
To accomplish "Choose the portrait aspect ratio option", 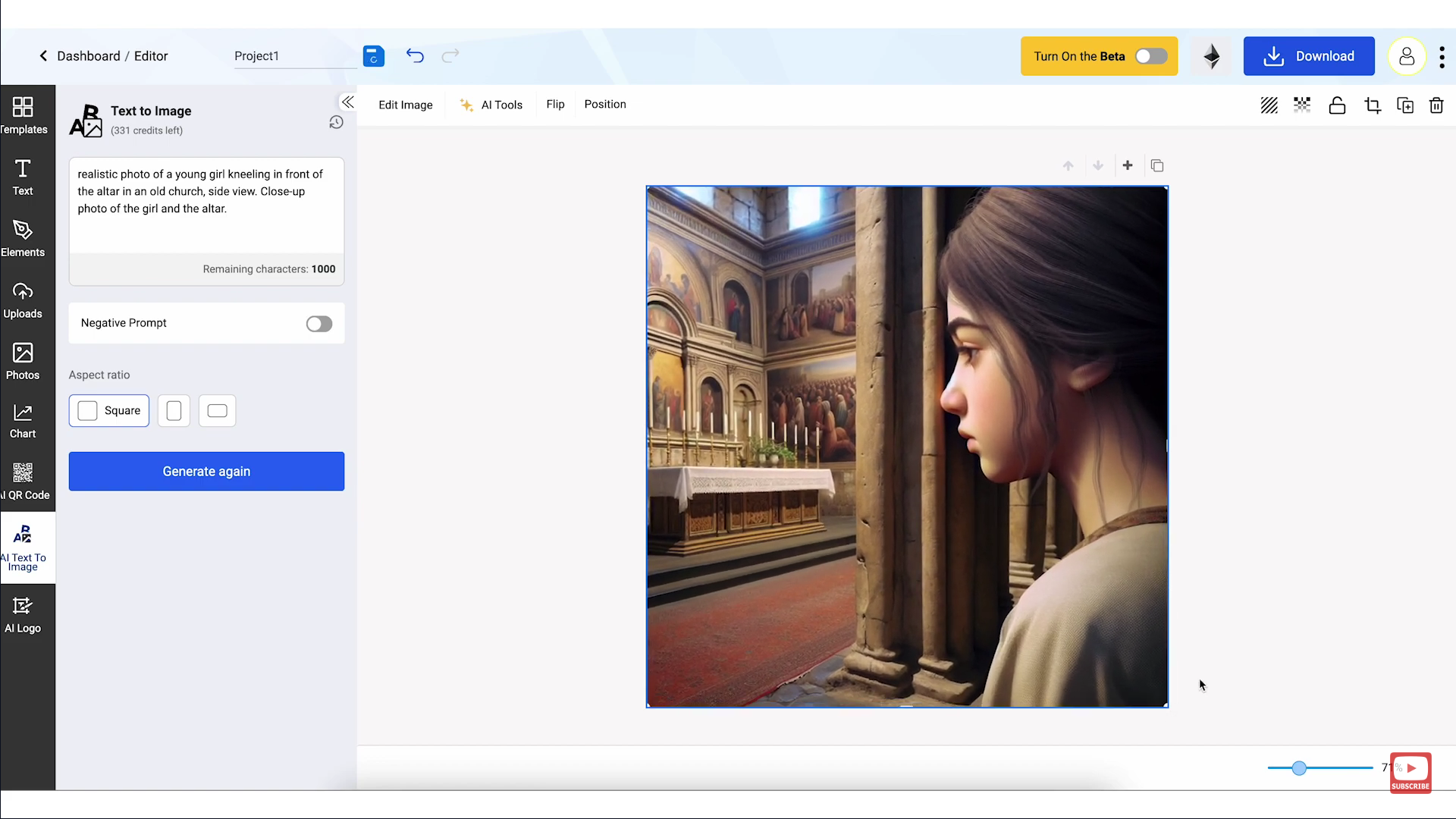I will click(x=174, y=410).
